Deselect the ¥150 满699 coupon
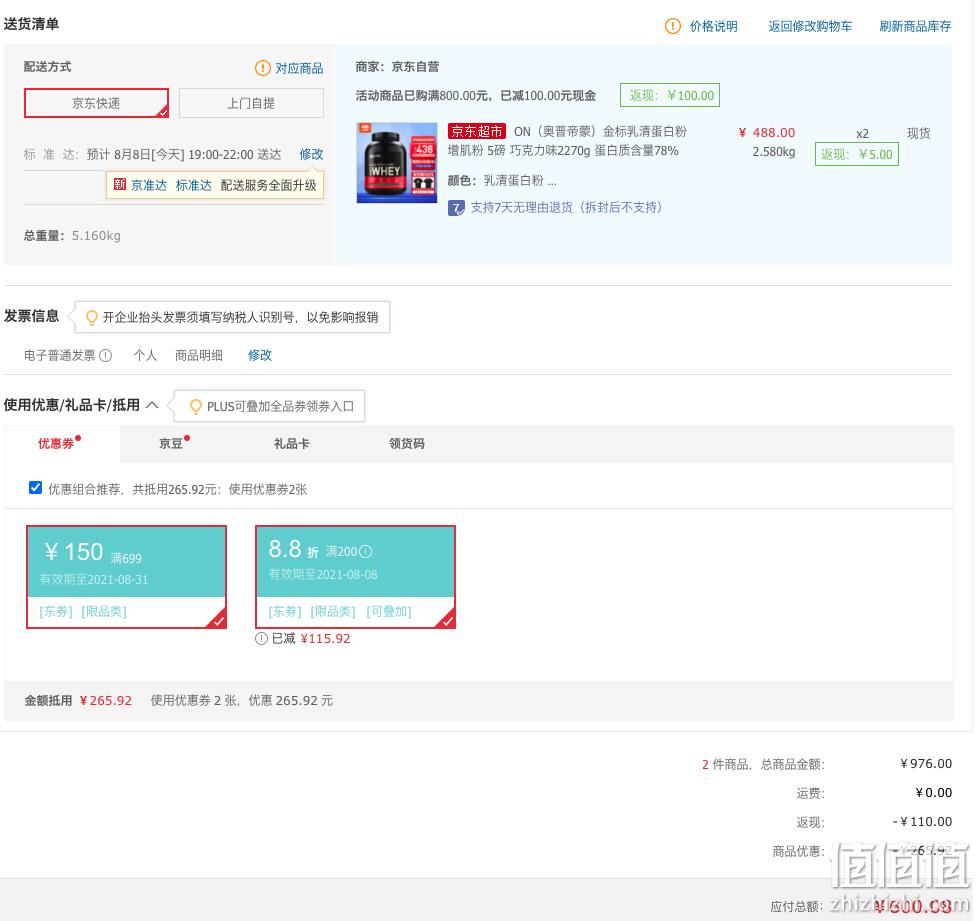979x921 pixels. point(126,576)
